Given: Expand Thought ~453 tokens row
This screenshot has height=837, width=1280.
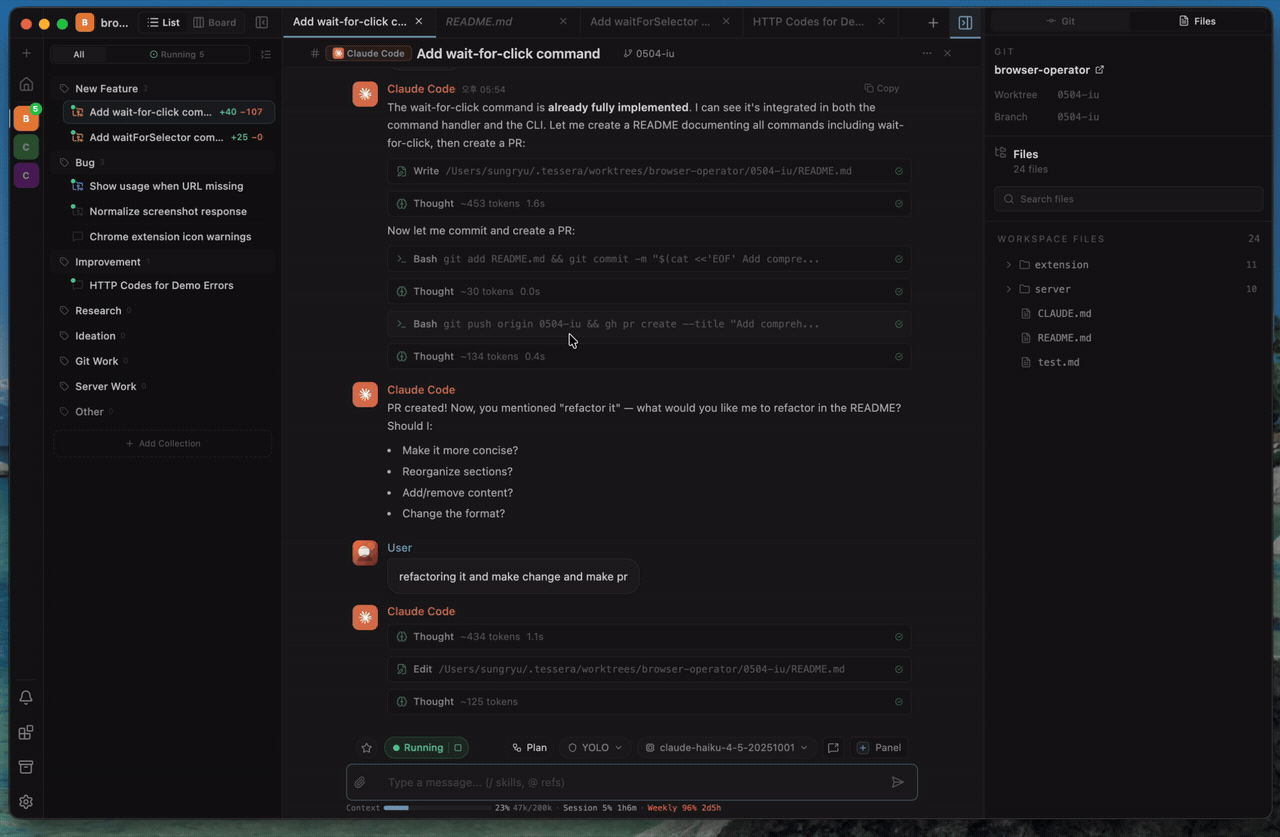Looking at the screenshot, I should [x=649, y=203].
